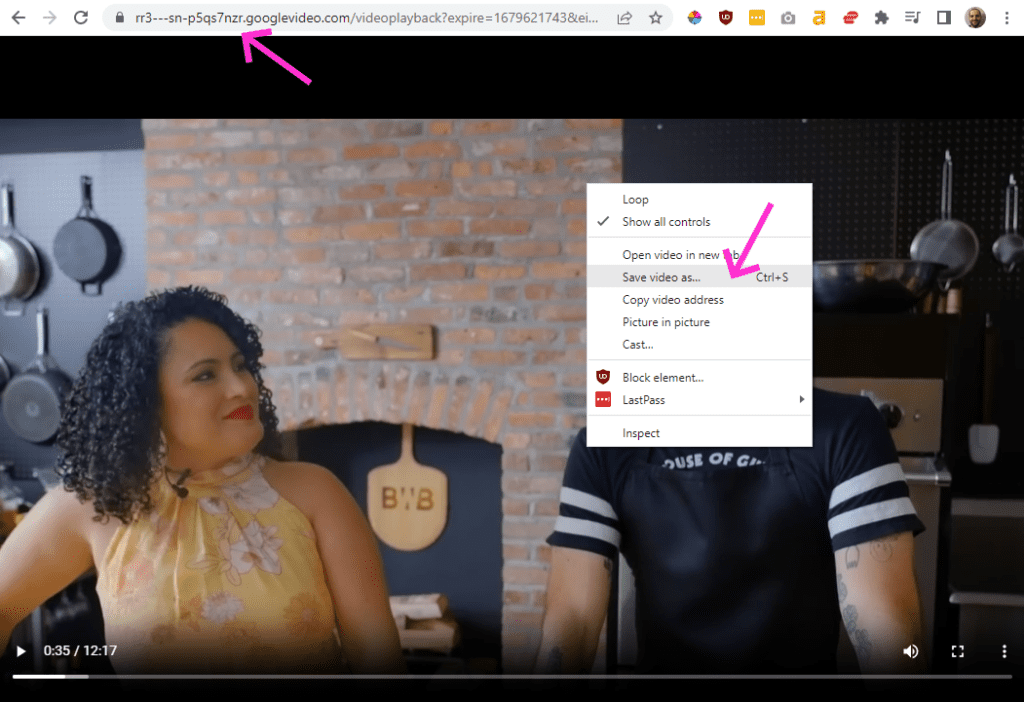This screenshot has width=1024, height=702.
Task: Play the video with the play button
Action: 20,651
